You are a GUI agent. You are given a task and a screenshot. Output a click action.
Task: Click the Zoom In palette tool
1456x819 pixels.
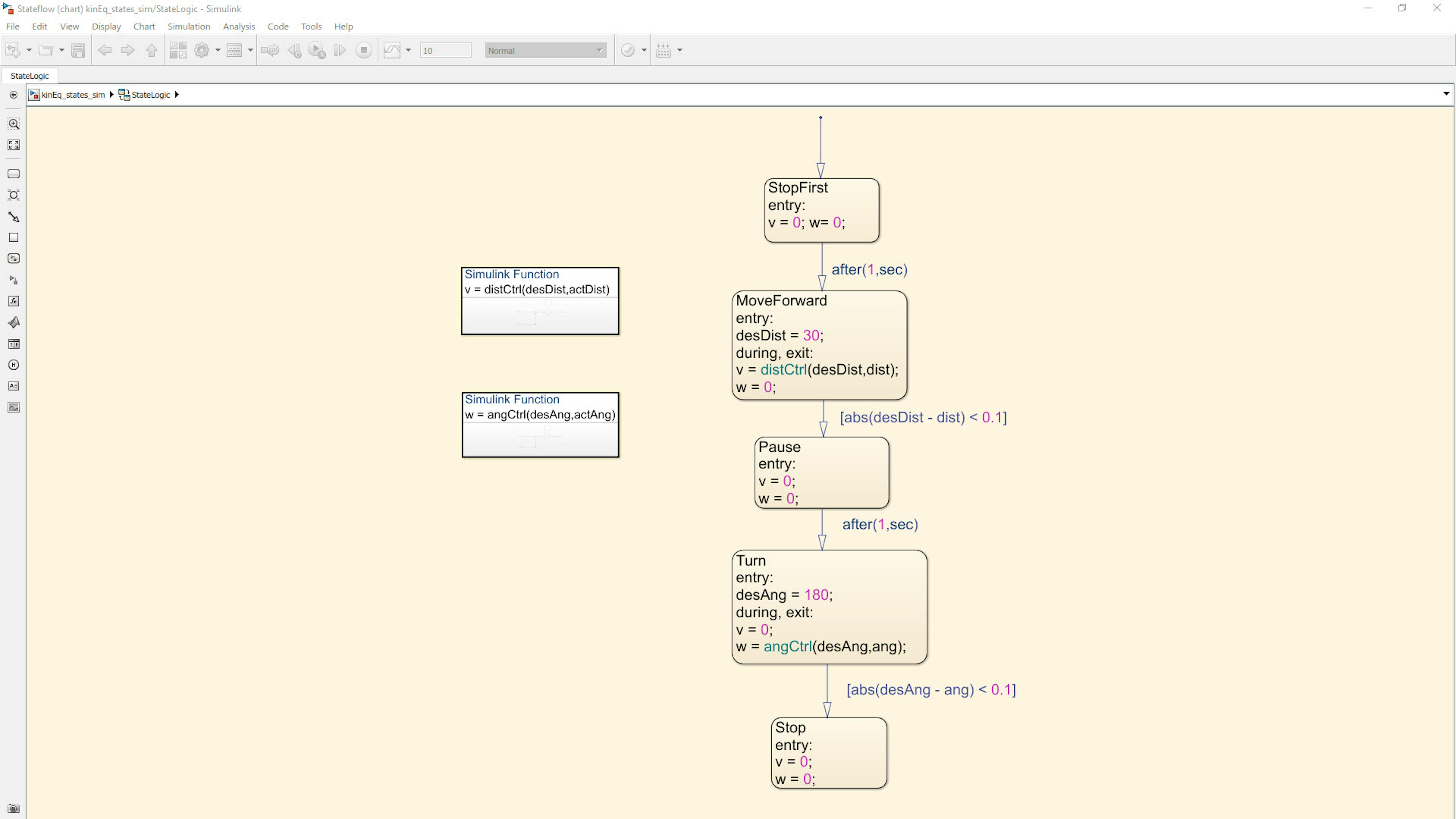point(14,124)
